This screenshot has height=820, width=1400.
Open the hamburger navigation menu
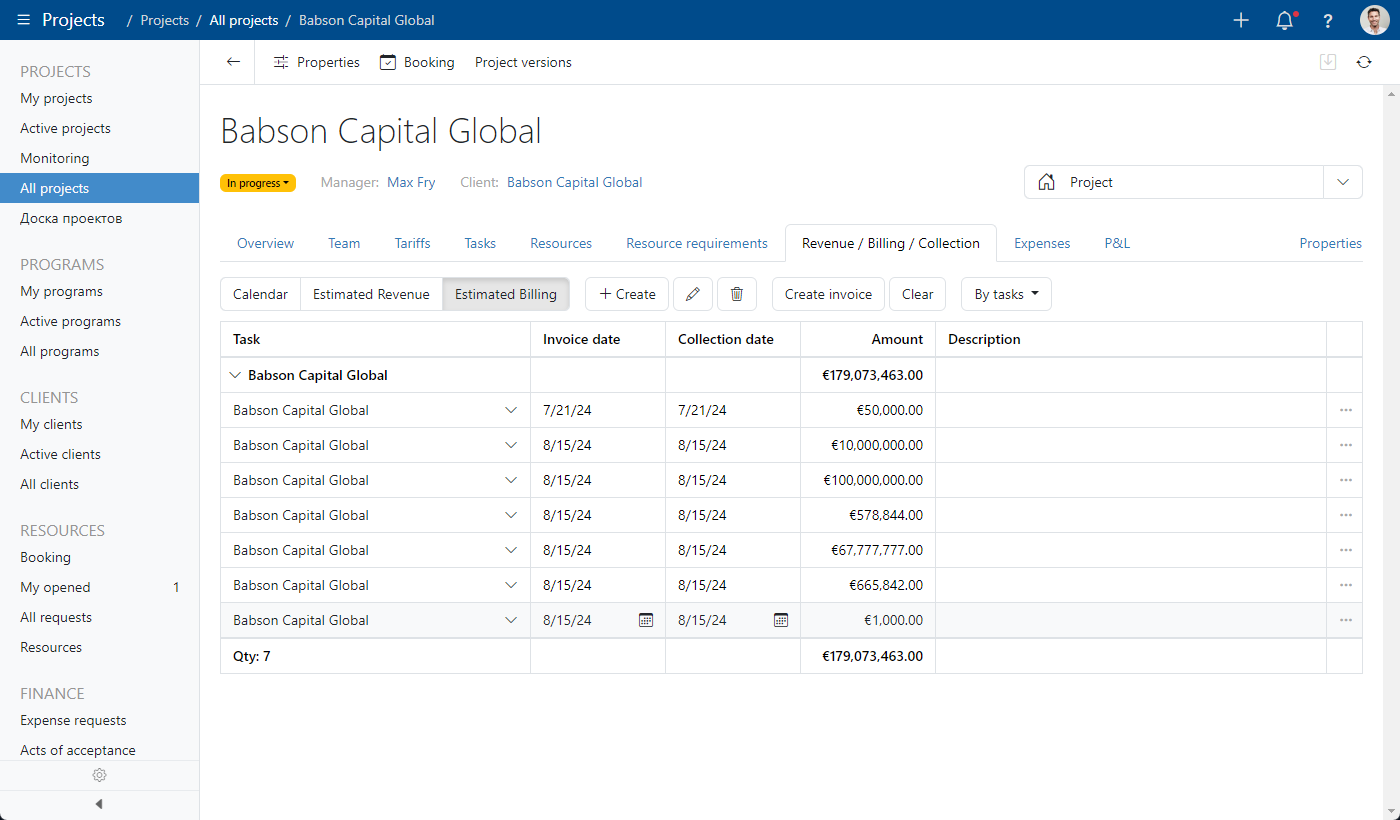[24, 20]
